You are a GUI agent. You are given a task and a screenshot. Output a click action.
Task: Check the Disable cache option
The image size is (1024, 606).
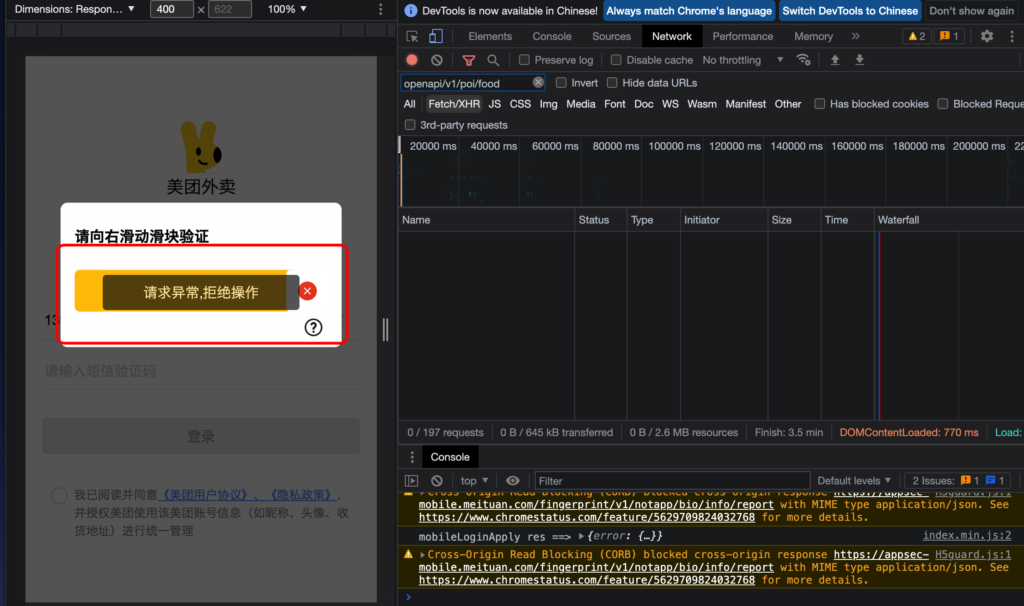pos(617,60)
